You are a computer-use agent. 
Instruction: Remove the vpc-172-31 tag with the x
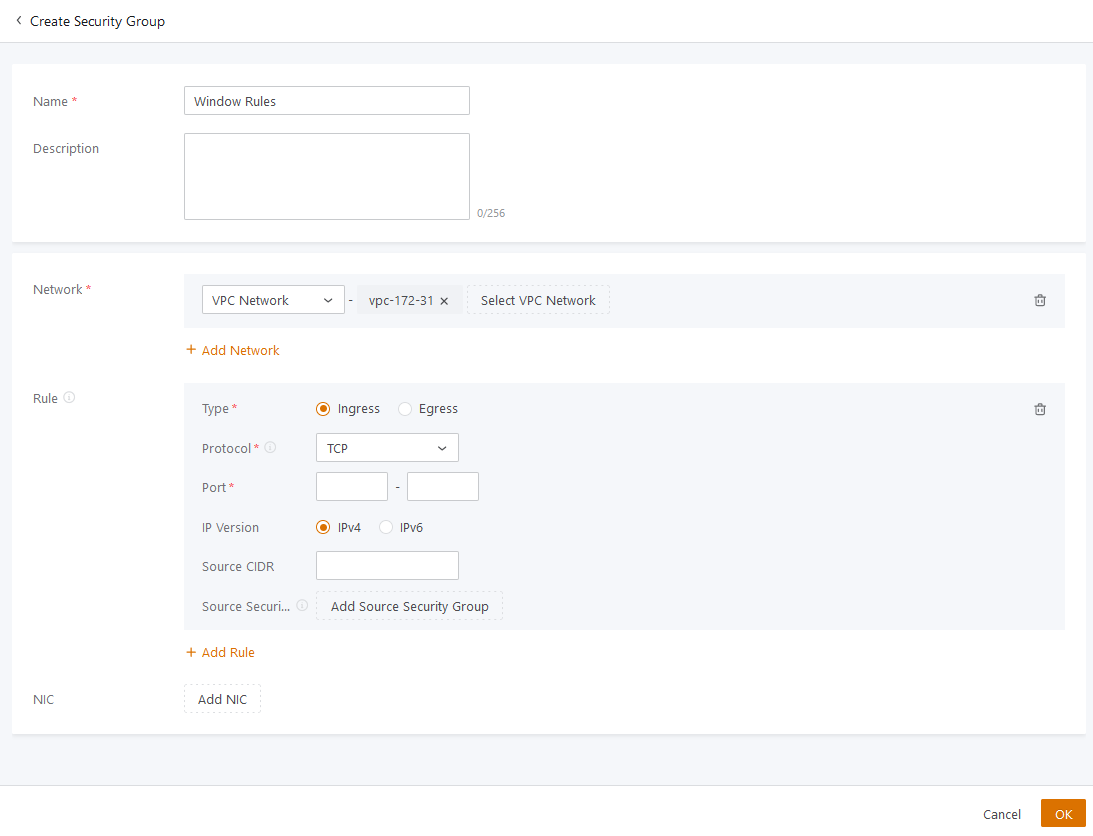[x=444, y=301]
